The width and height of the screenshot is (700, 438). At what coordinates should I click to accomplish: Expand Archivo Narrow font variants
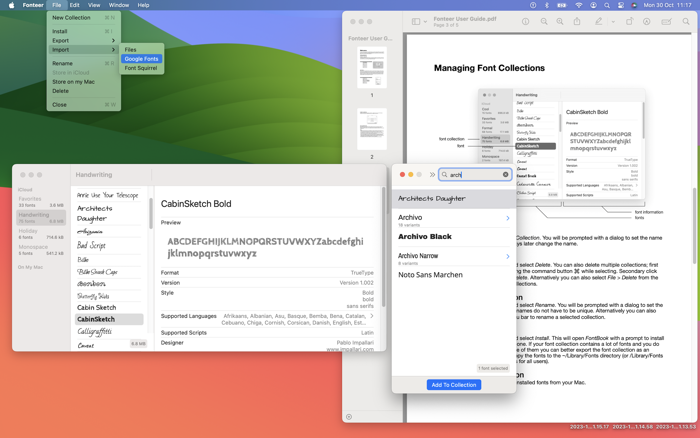click(508, 257)
